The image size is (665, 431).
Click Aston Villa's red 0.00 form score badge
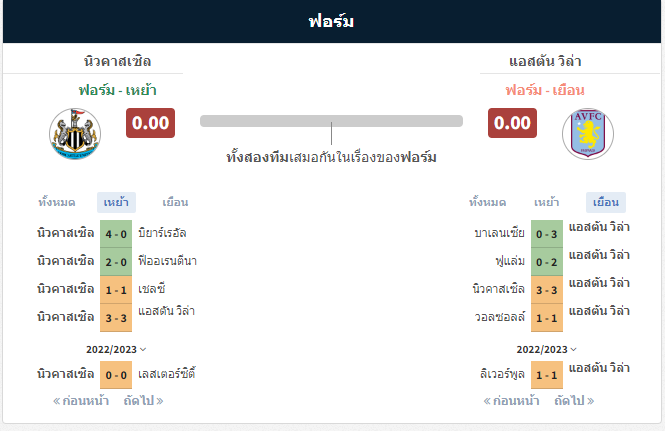coord(512,123)
